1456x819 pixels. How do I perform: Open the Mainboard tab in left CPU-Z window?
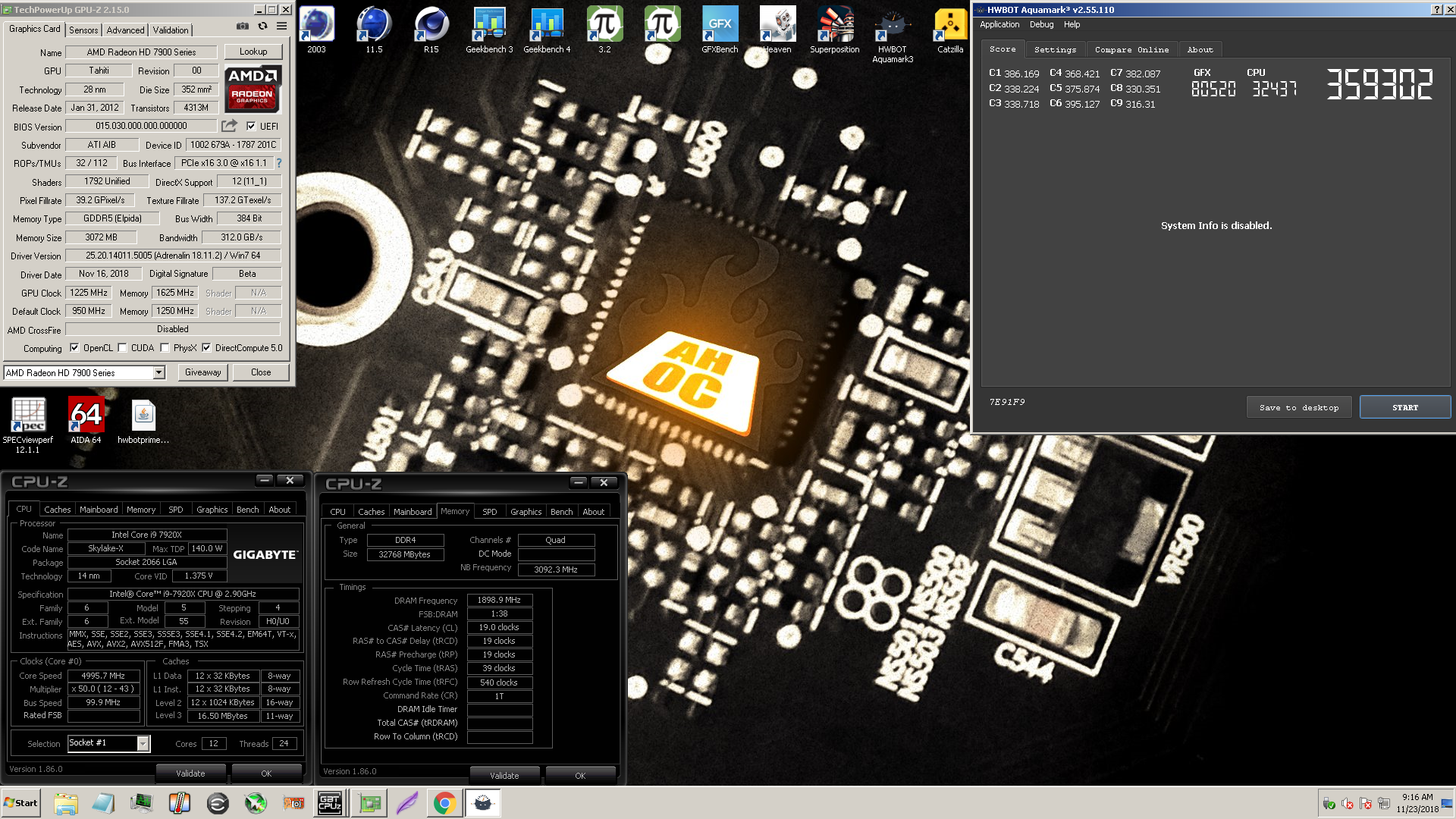(x=99, y=510)
